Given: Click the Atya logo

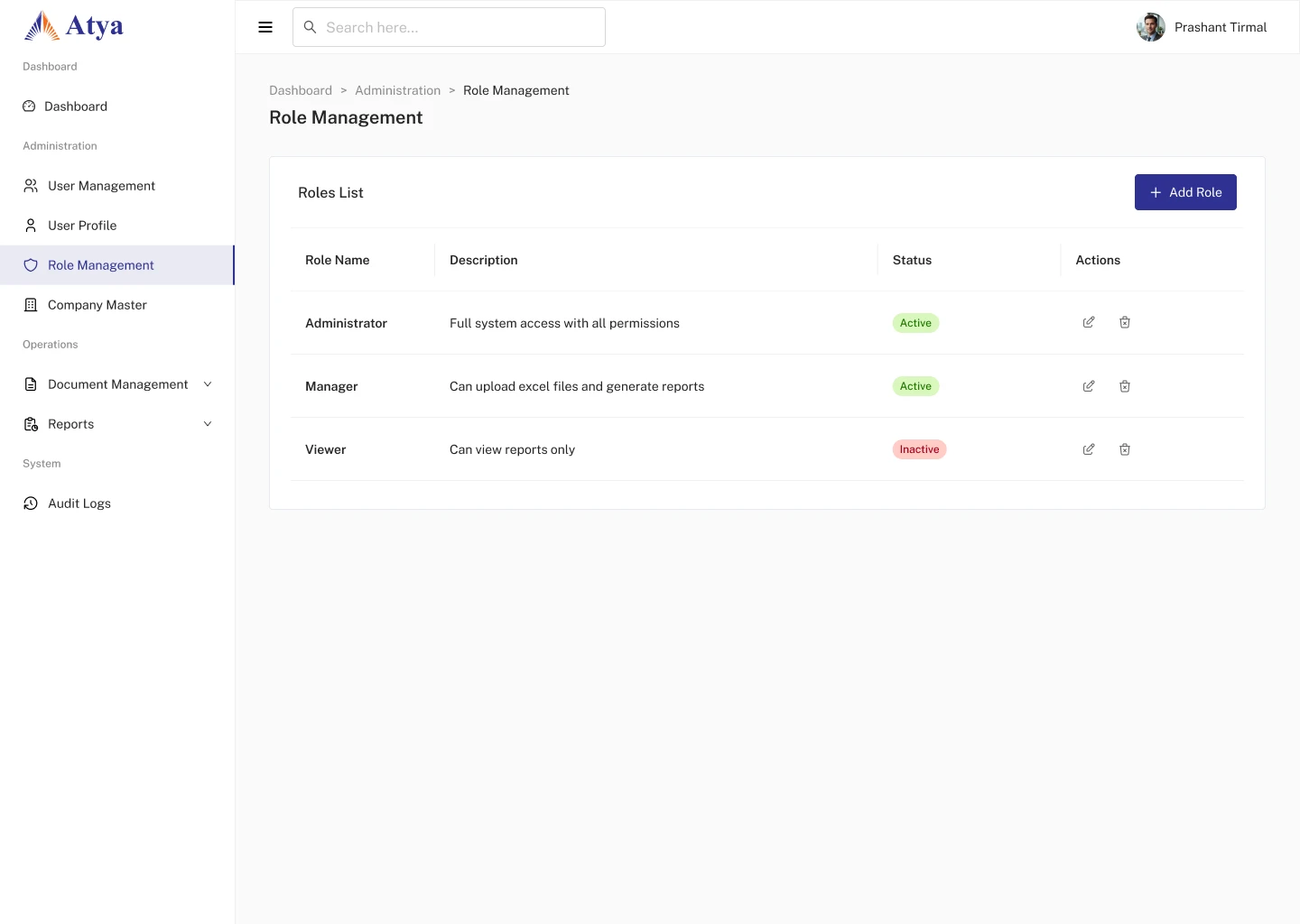Looking at the screenshot, I should [73, 26].
